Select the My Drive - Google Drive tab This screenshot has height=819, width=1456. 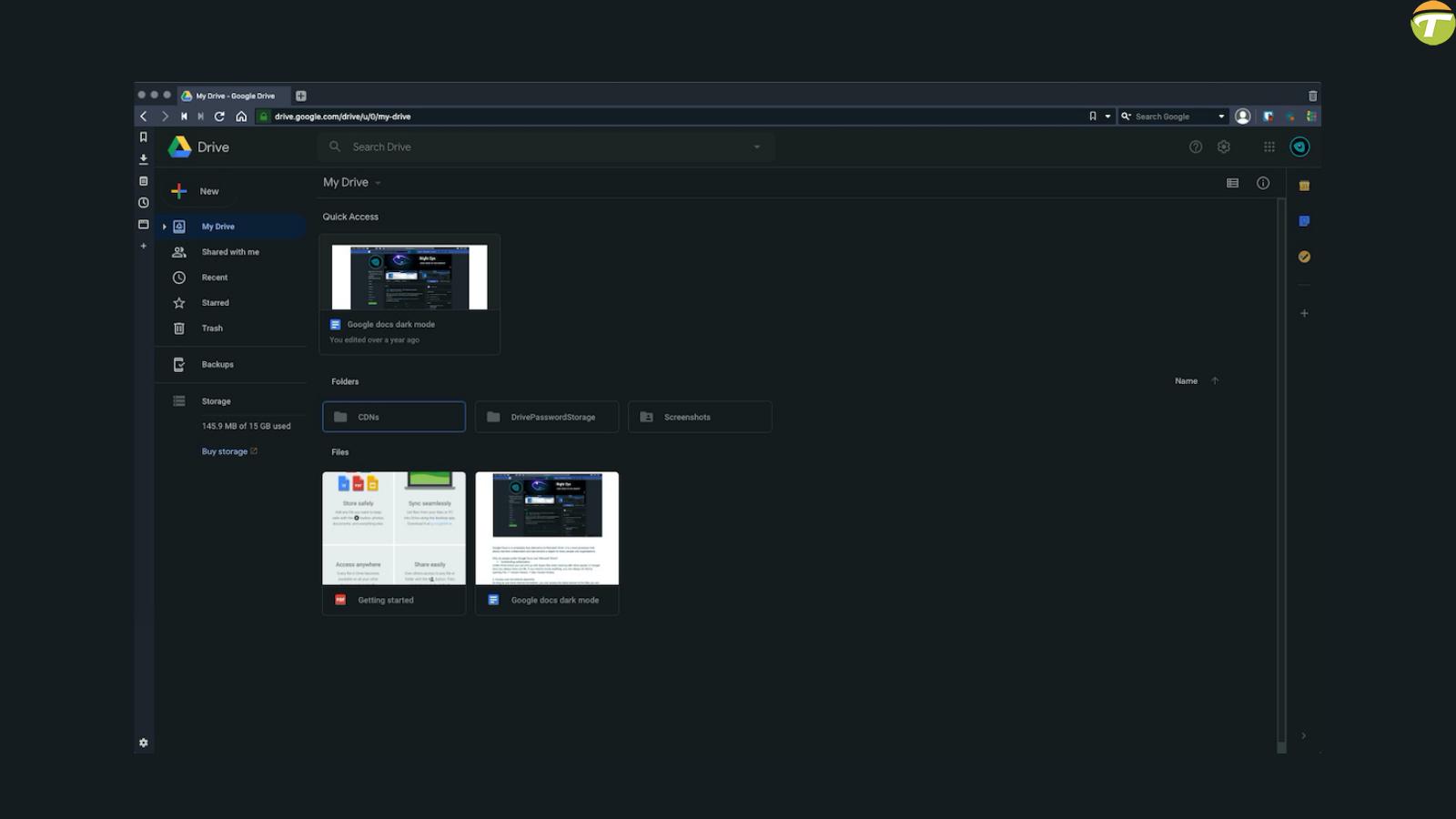pos(233,96)
